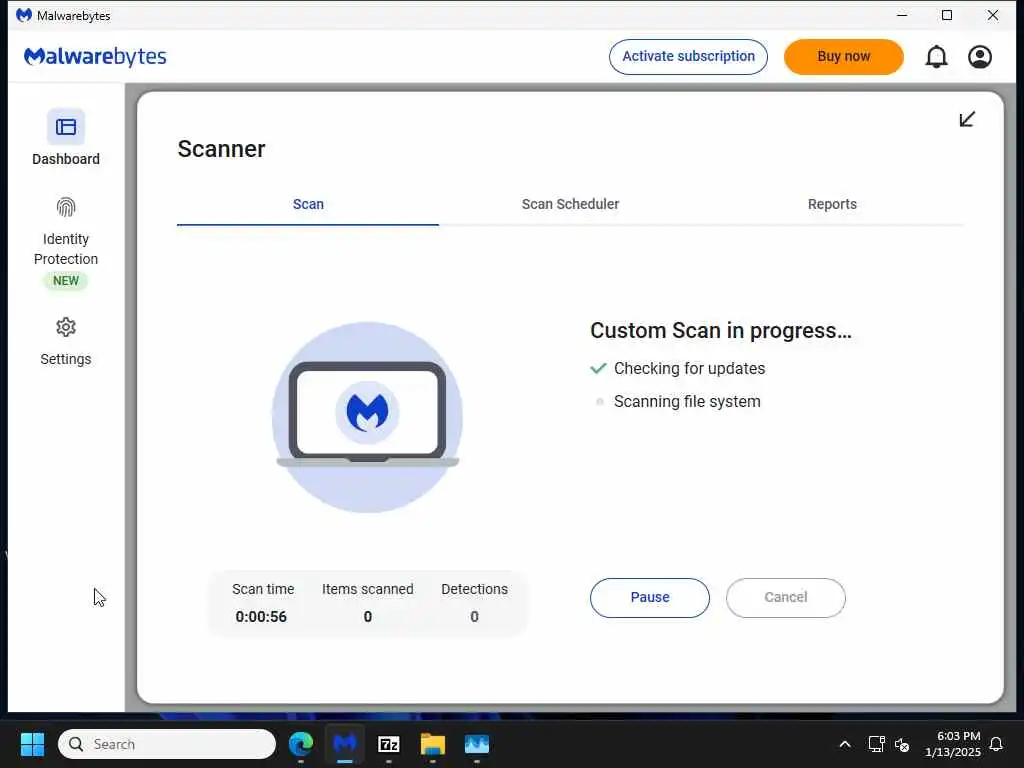Viewport: 1024px width, 768px height.
Task: Open Microsoft Edge from taskbar
Action: pyautogui.click(x=301, y=744)
